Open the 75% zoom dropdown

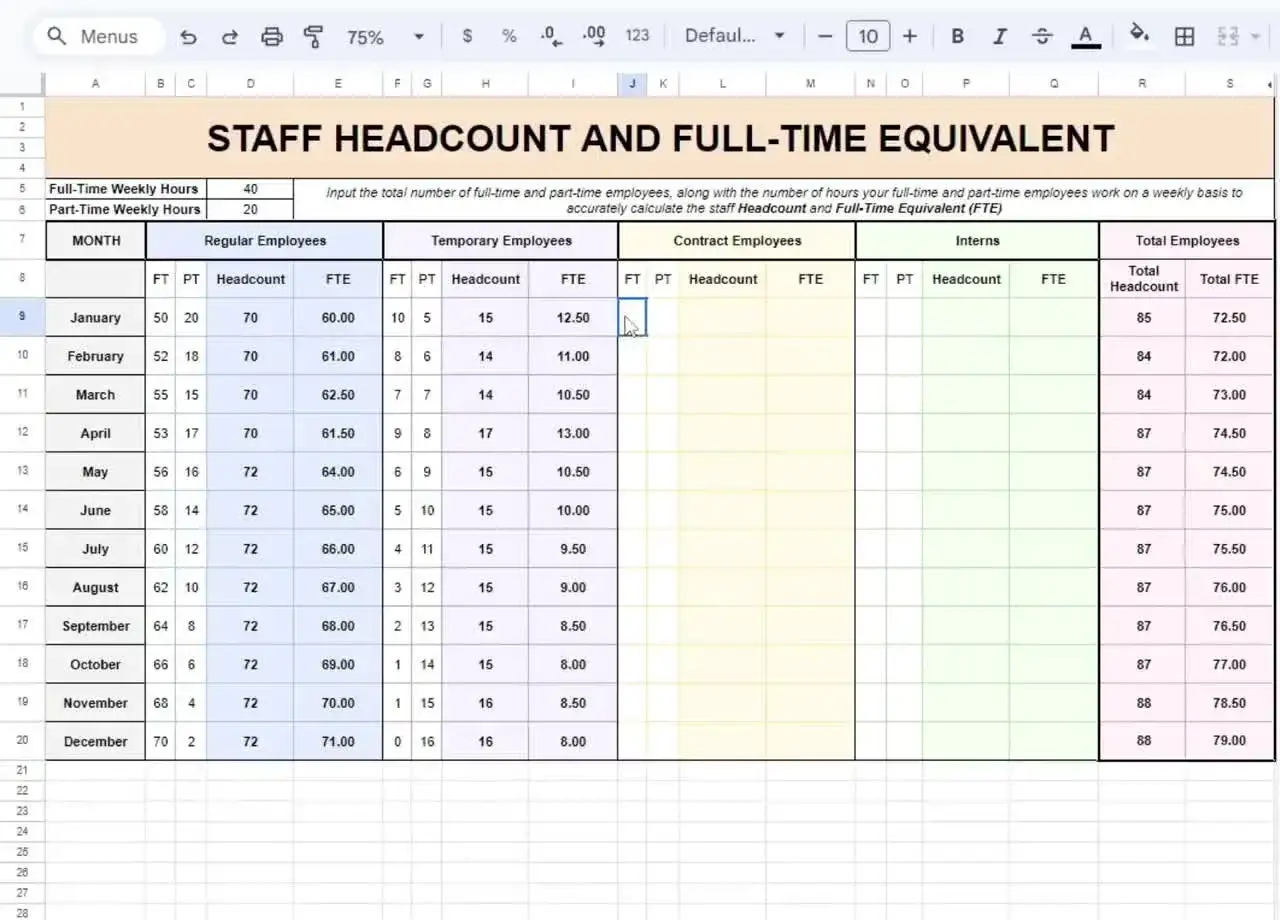point(385,37)
